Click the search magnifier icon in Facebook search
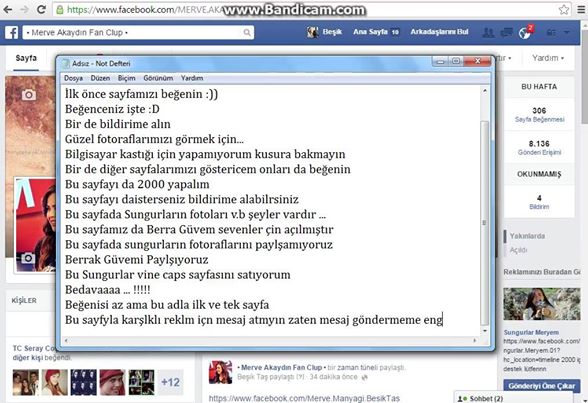588x403 pixels. [x=247, y=33]
